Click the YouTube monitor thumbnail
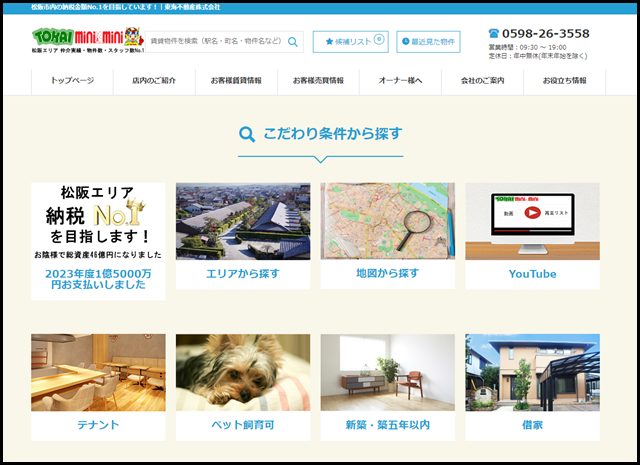Image resolution: width=640 pixels, height=465 pixels. [x=532, y=221]
